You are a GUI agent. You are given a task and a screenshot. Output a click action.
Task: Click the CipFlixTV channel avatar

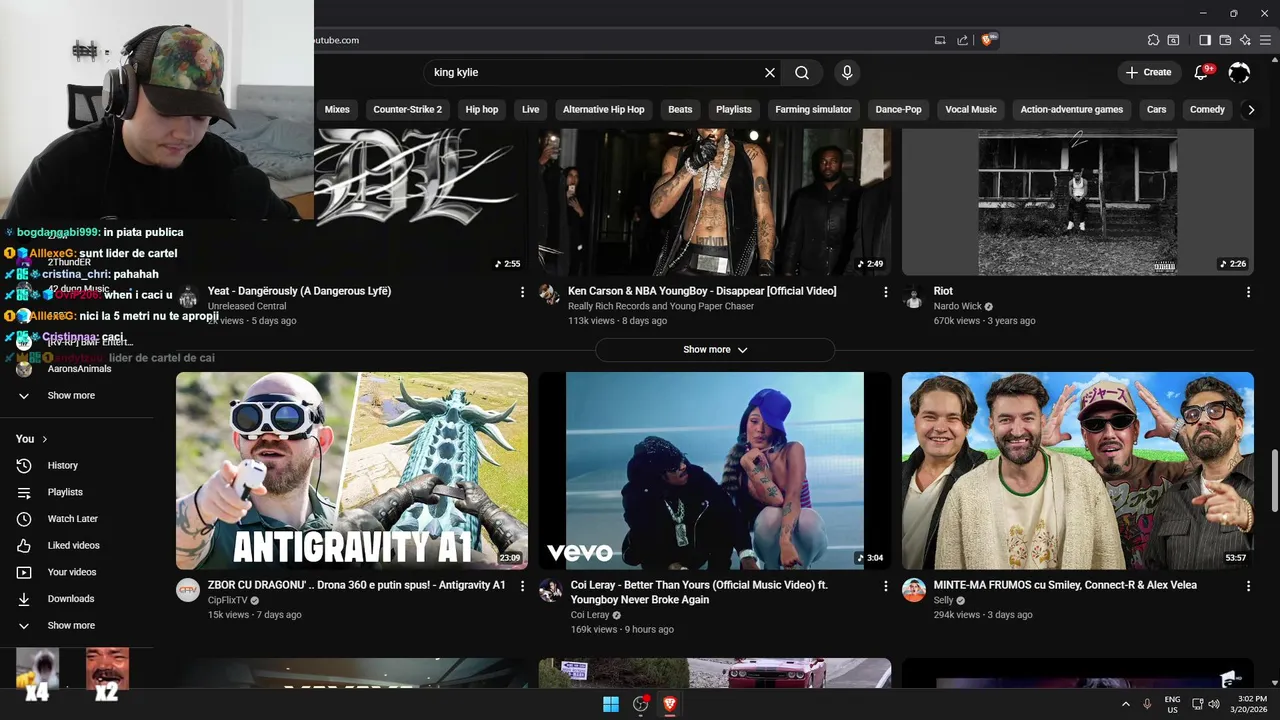click(188, 590)
